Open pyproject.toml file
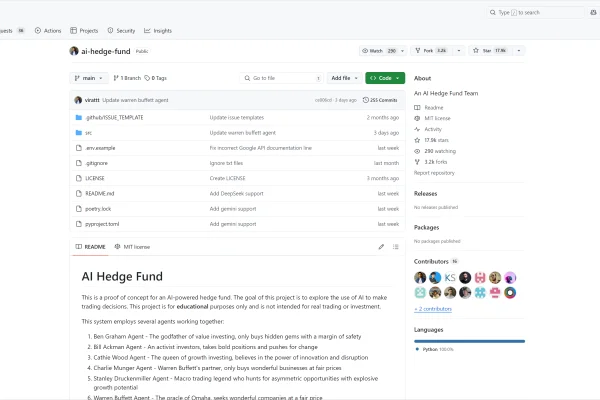 (x=102, y=224)
